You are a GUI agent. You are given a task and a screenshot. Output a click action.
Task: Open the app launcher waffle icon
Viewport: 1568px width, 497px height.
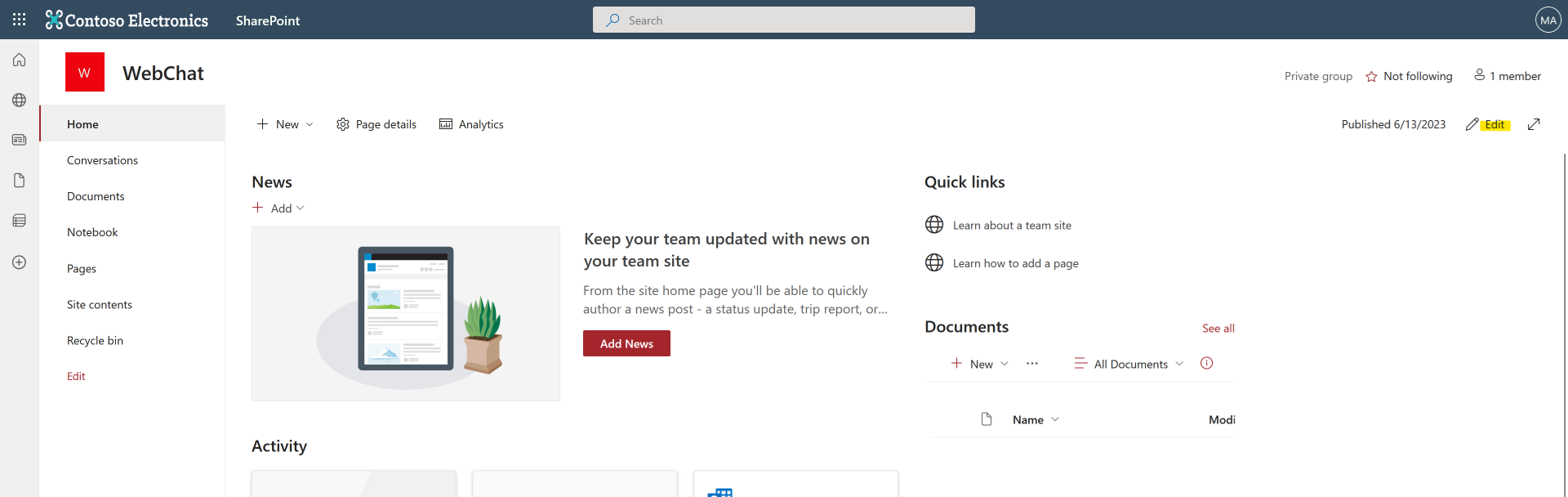click(x=20, y=20)
